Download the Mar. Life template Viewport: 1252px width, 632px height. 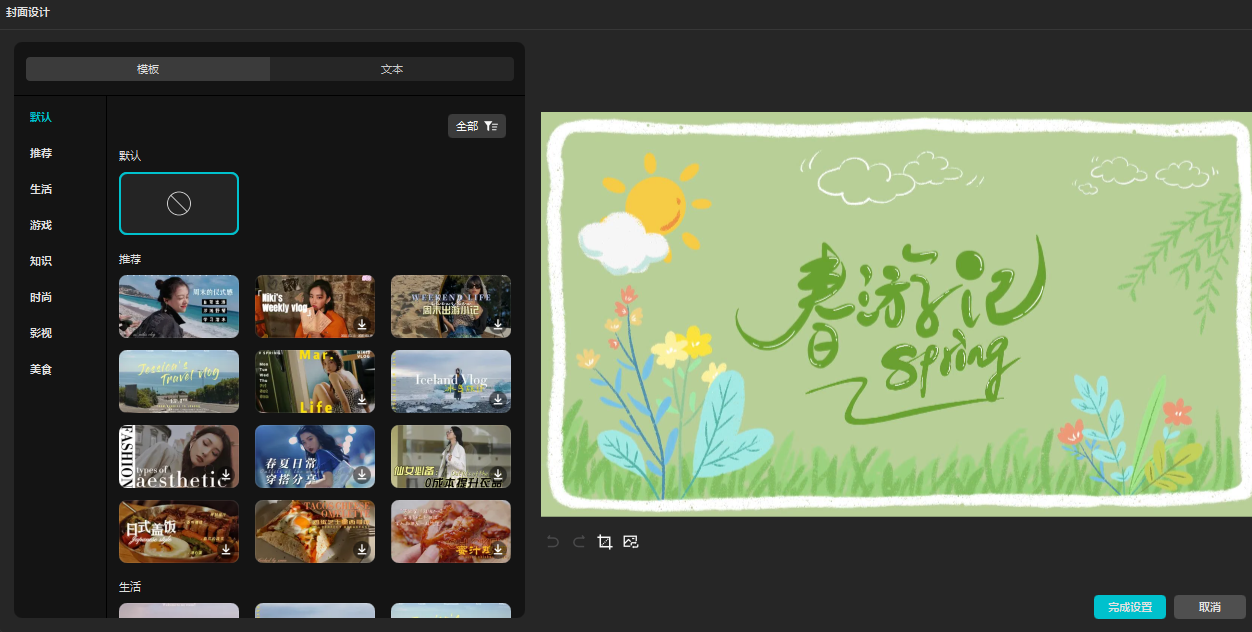[x=362, y=400]
